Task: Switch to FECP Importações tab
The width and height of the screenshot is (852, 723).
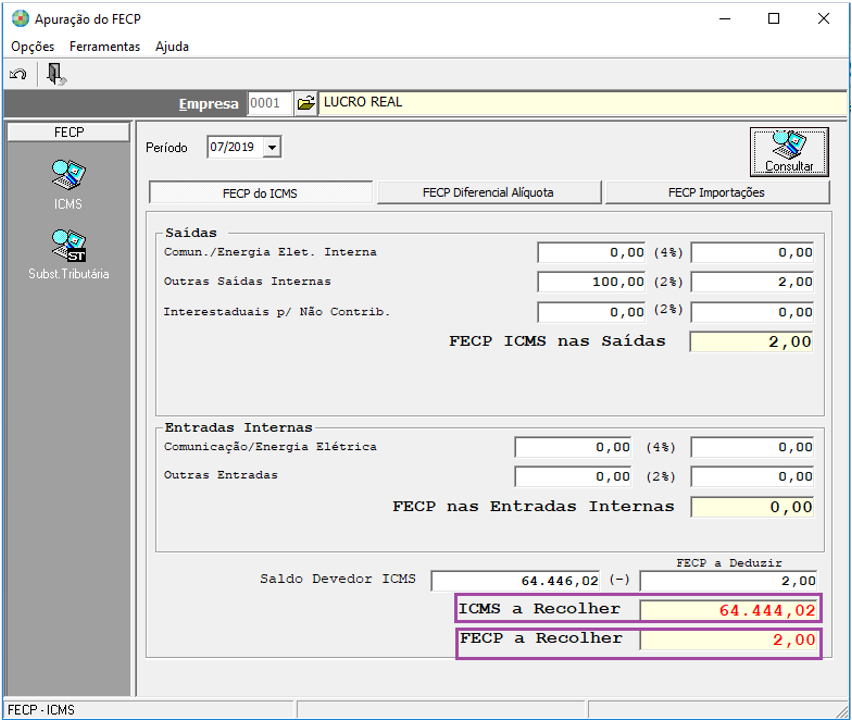Action: 717,192
